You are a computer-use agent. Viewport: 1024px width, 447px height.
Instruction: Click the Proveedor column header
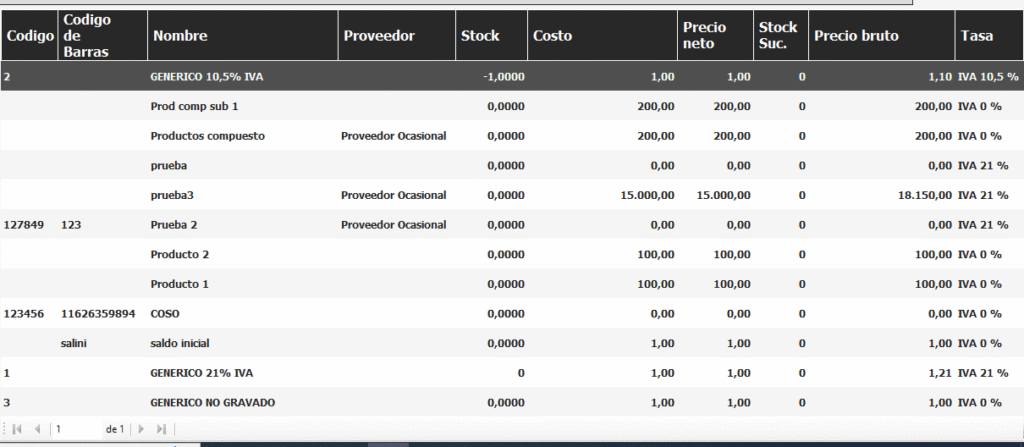pos(378,36)
